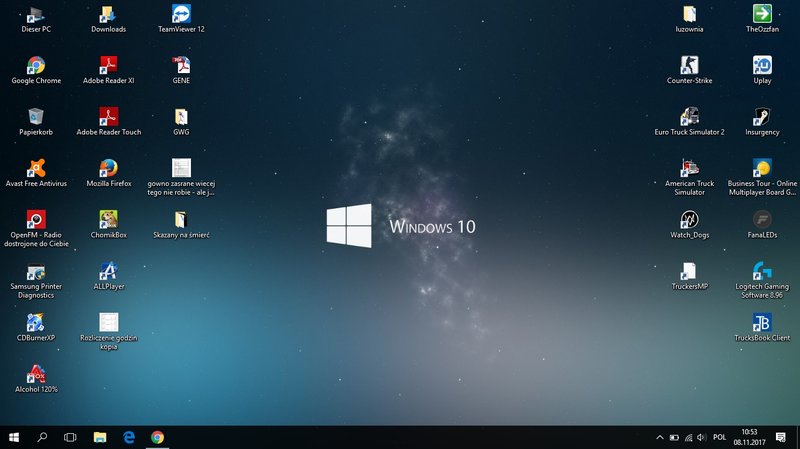The image size is (800, 449).
Task: Select the Watch_Dogs game icon
Action: (x=689, y=220)
